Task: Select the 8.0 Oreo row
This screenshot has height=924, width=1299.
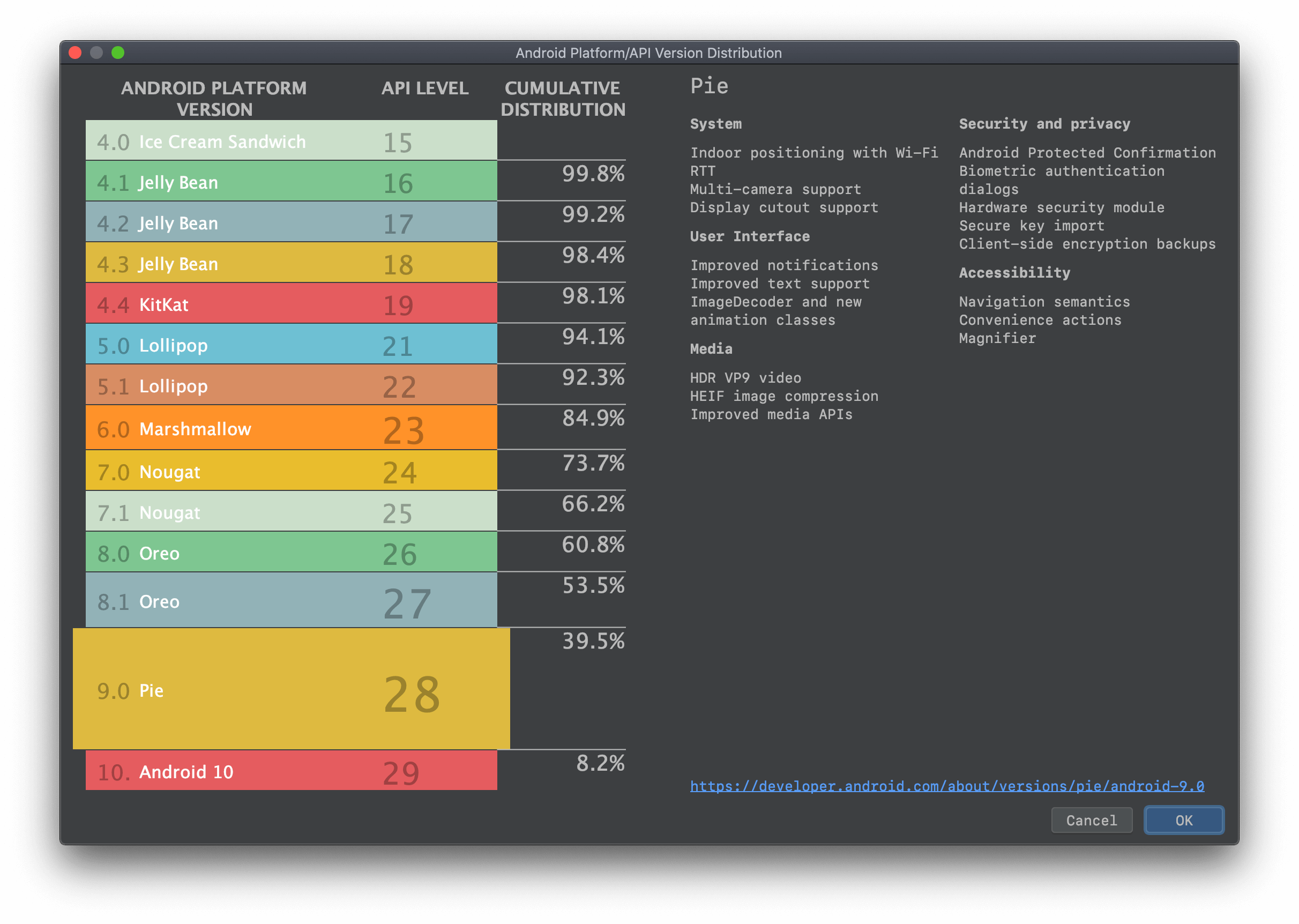Action: pyautogui.click(x=290, y=553)
